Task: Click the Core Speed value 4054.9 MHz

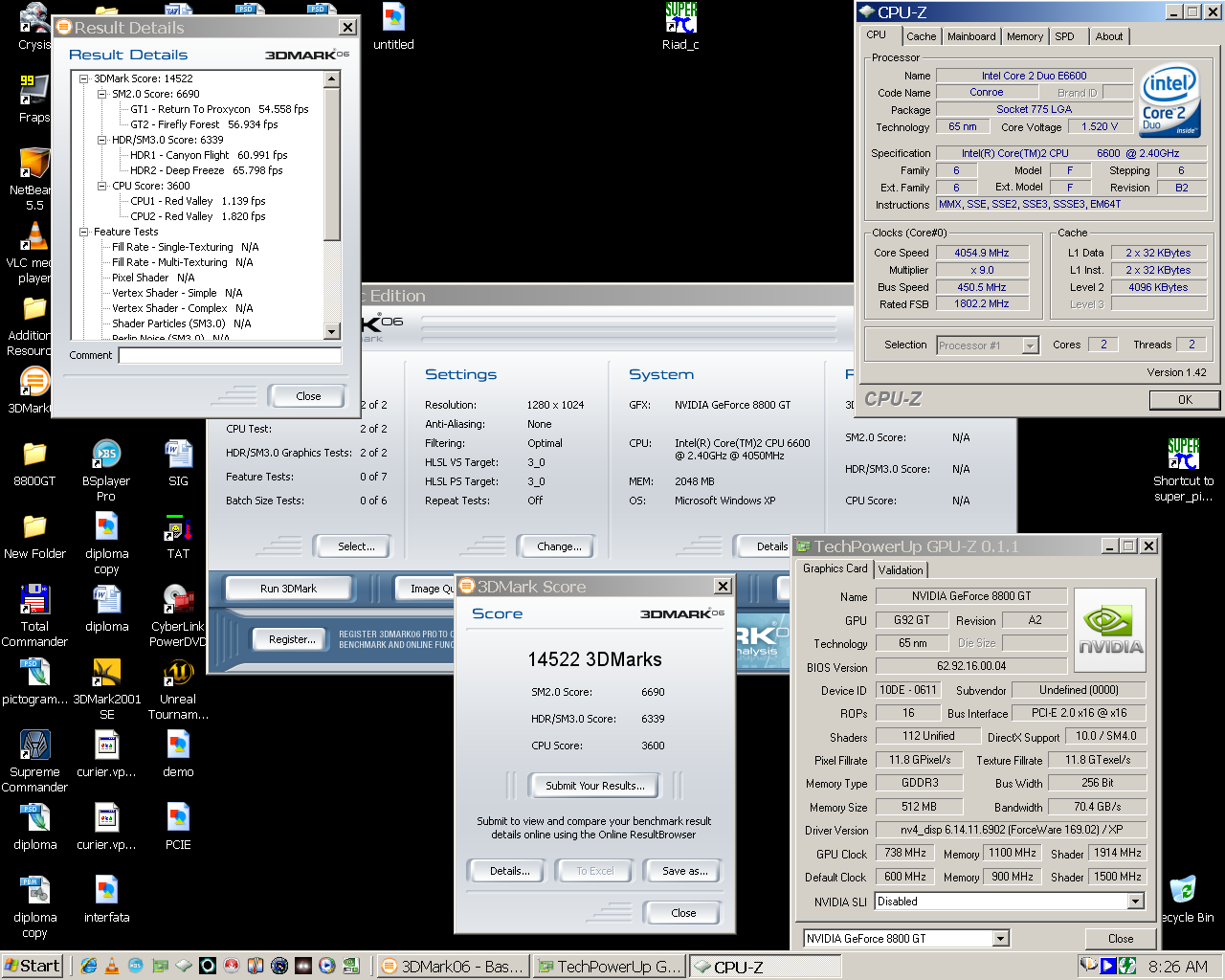Action: click(x=982, y=253)
